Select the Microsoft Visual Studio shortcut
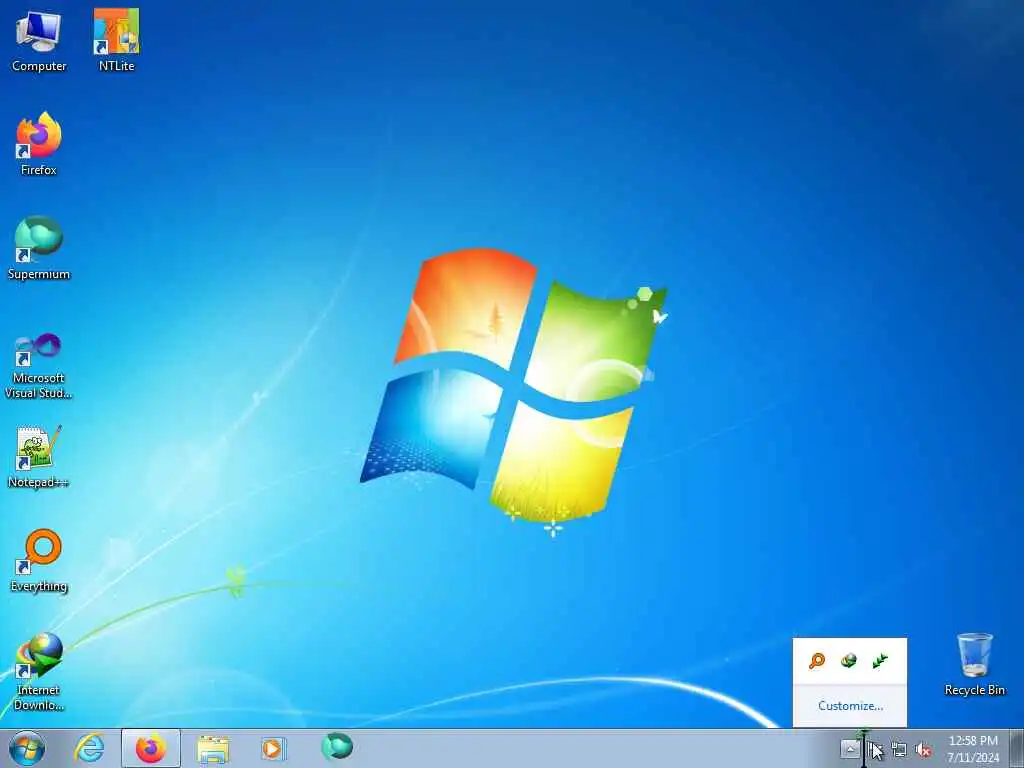This screenshot has height=768, width=1024. click(x=39, y=366)
